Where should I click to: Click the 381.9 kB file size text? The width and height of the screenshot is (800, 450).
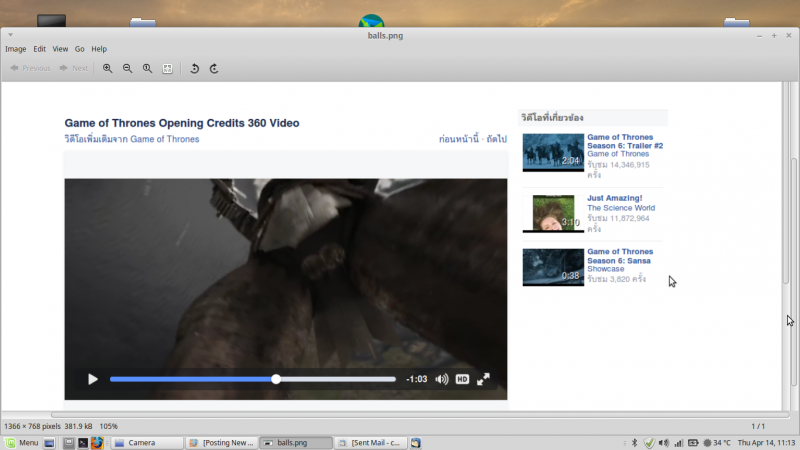78,426
